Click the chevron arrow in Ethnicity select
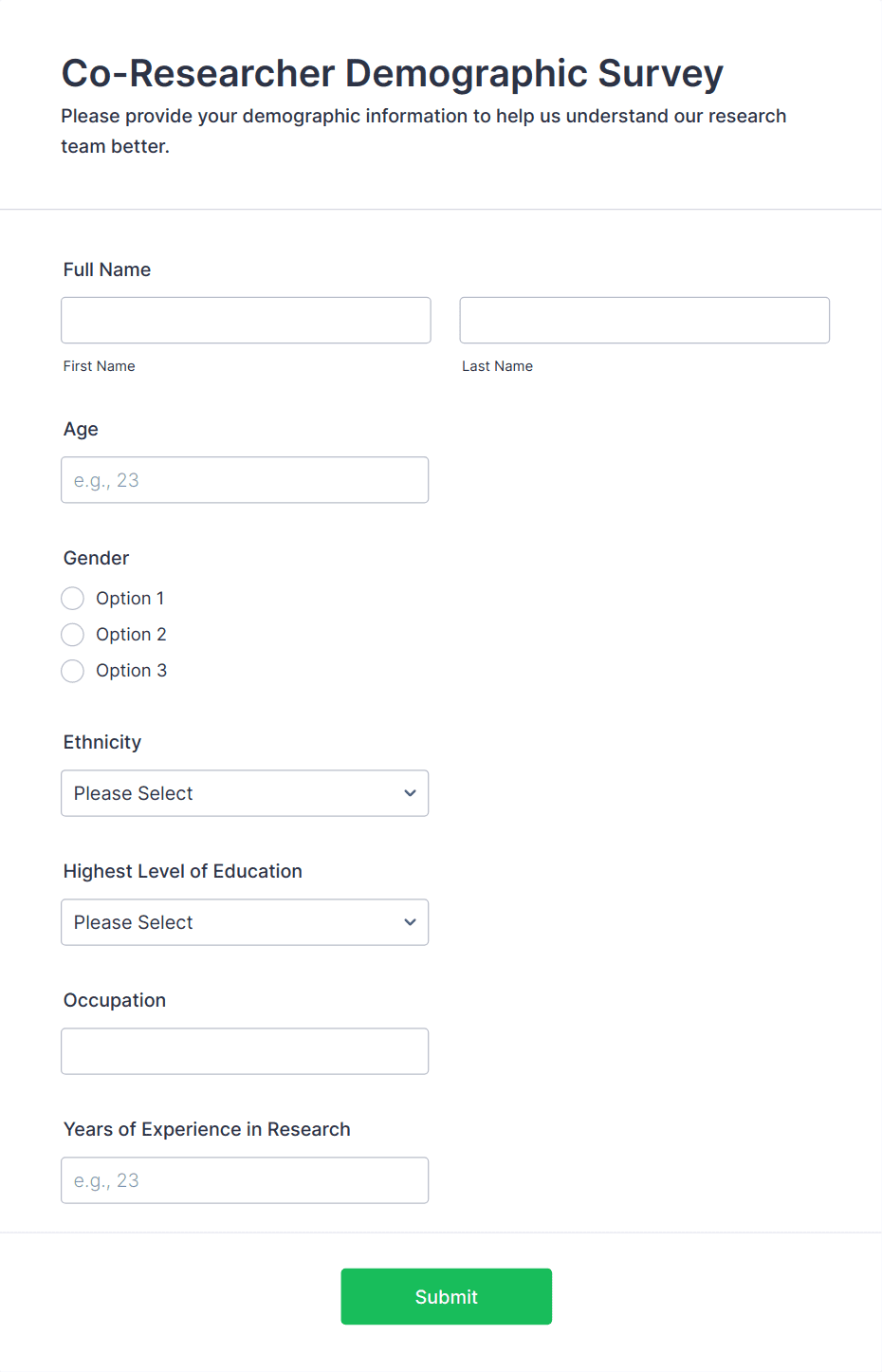The image size is (882, 1372). pyautogui.click(x=410, y=793)
